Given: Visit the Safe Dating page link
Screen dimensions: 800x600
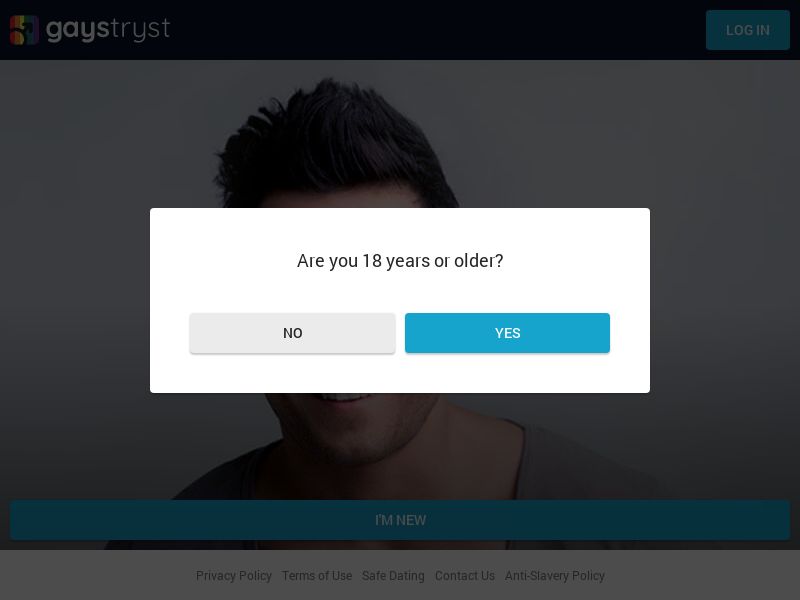Looking at the screenshot, I should [x=393, y=576].
